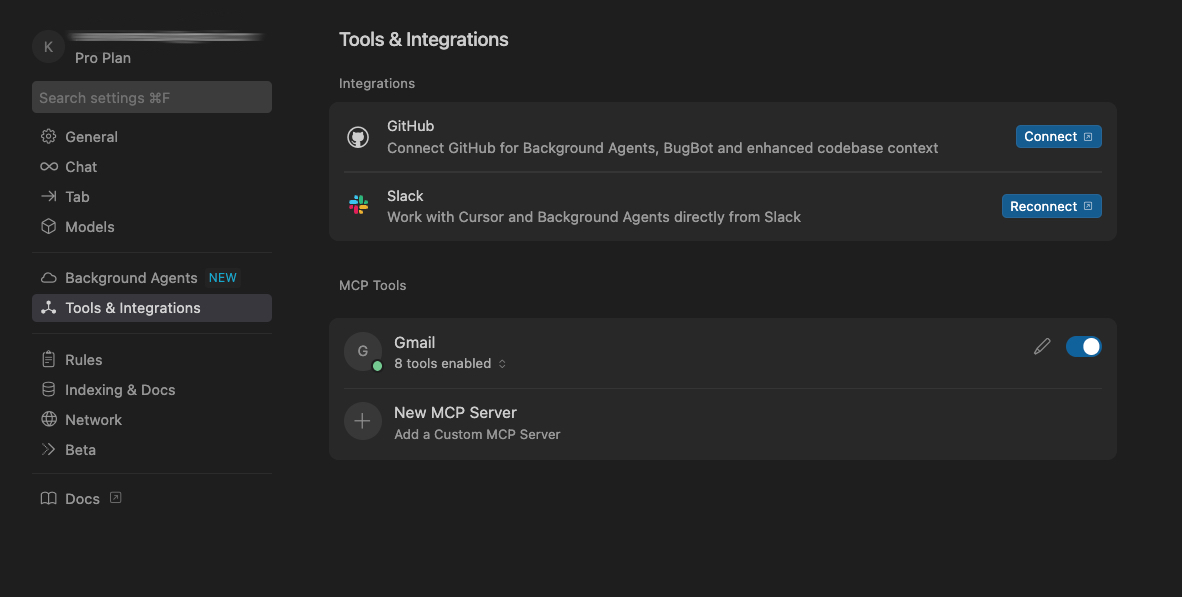Click the Search settings input field
Image resolution: width=1182 pixels, height=597 pixels.
click(x=152, y=98)
